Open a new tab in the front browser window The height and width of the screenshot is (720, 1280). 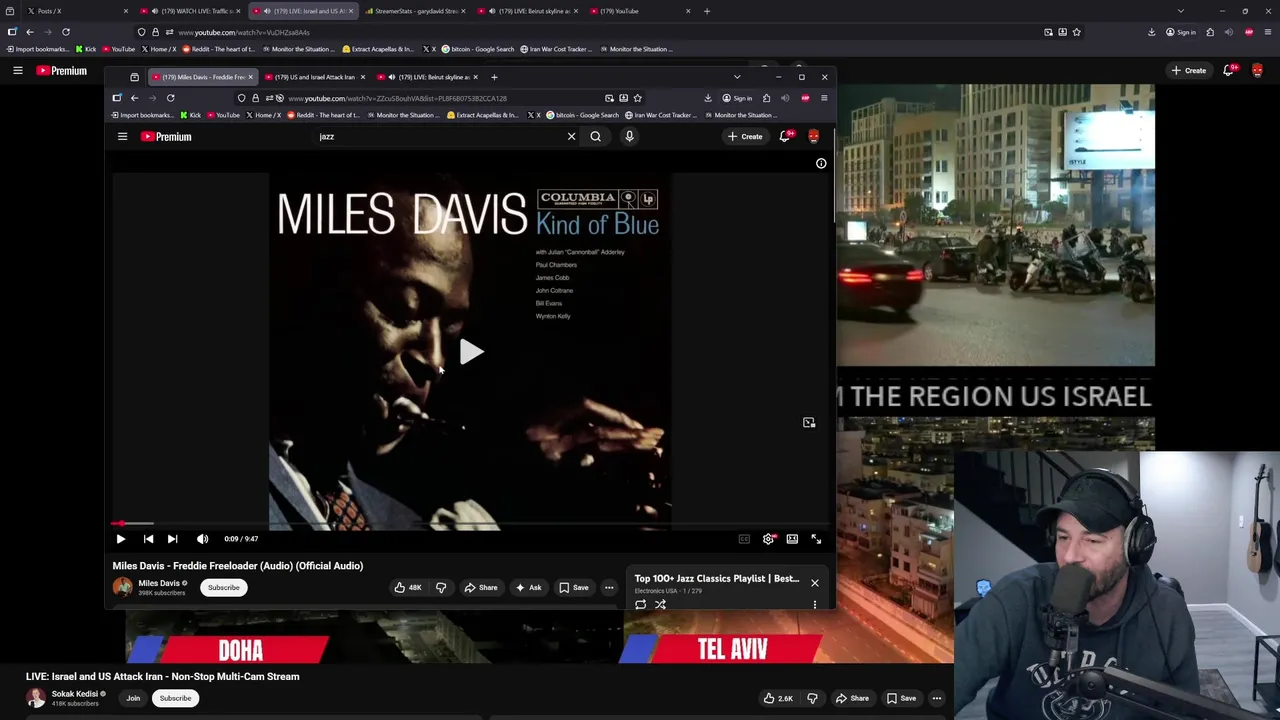[x=494, y=77]
